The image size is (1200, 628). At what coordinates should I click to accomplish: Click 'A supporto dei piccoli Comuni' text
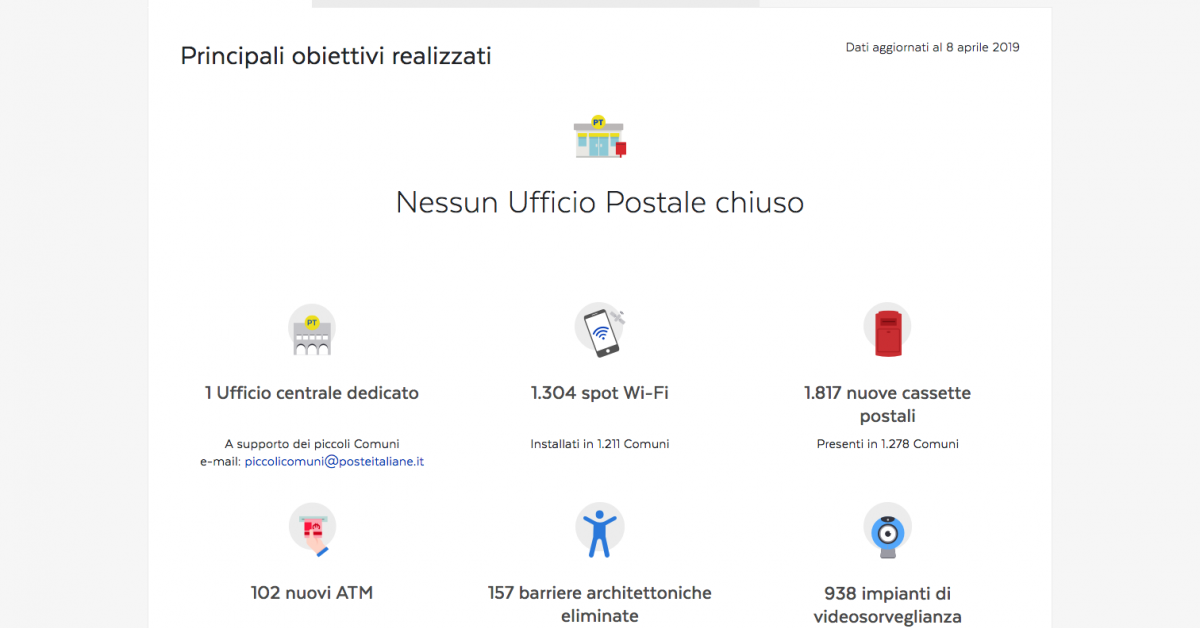point(312,443)
